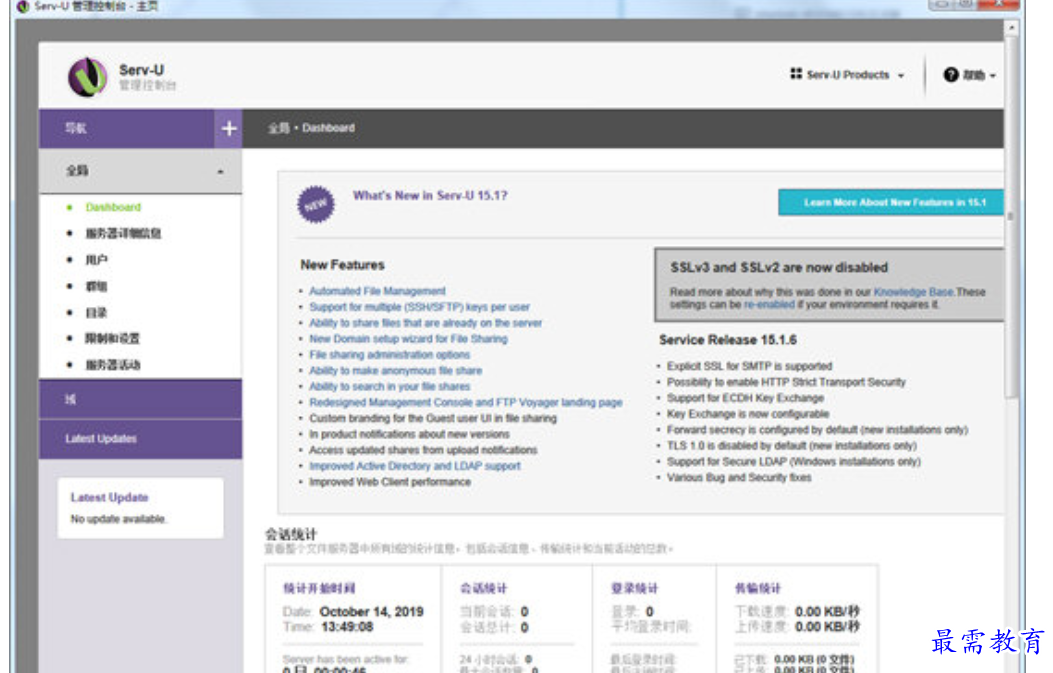Click the purple NEW badge icon
This screenshot has width=1053, height=673.
pos(316,204)
